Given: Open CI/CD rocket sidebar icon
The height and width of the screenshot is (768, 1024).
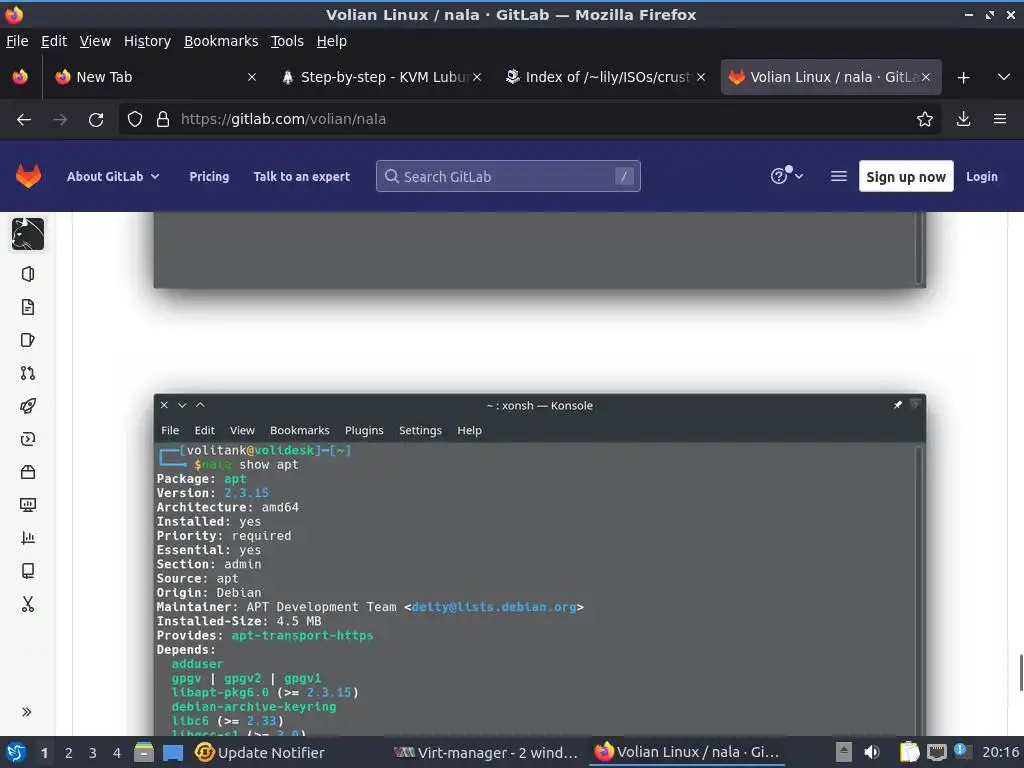Looking at the screenshot, I should click(x=27, y=406).
